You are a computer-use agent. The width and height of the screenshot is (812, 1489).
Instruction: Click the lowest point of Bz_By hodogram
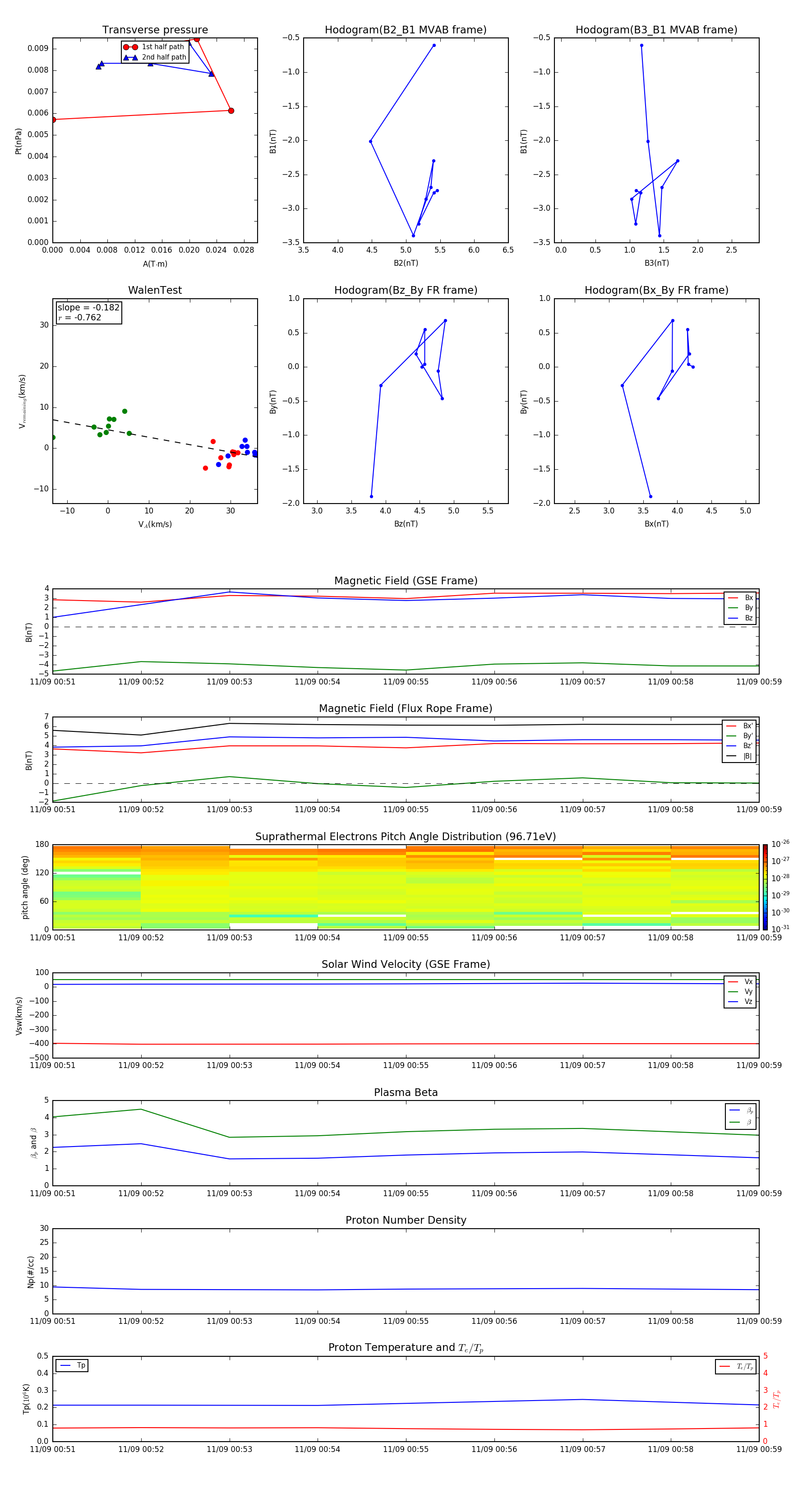click(x=371, y=496)
